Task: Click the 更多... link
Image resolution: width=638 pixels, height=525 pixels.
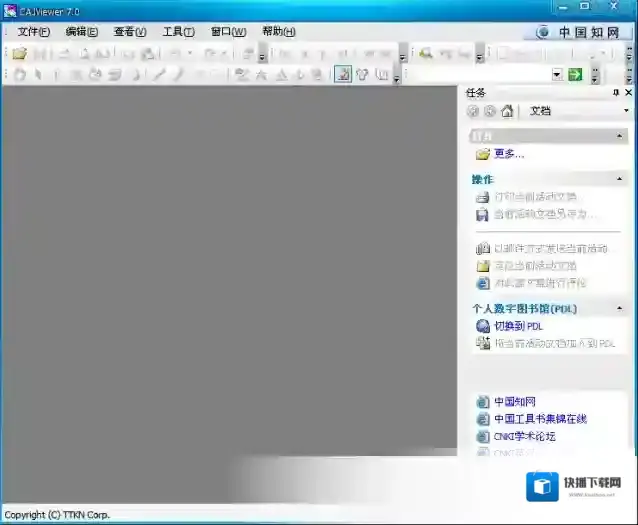Action: (509, 154)
